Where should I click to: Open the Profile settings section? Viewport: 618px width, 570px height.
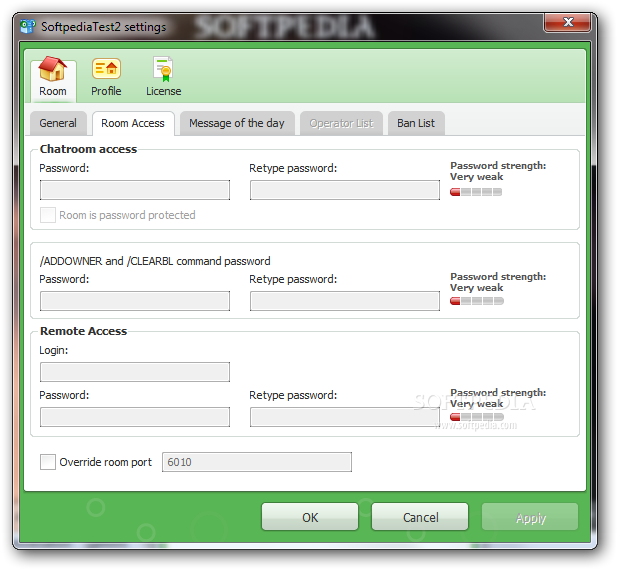click(x=106, y=78)
